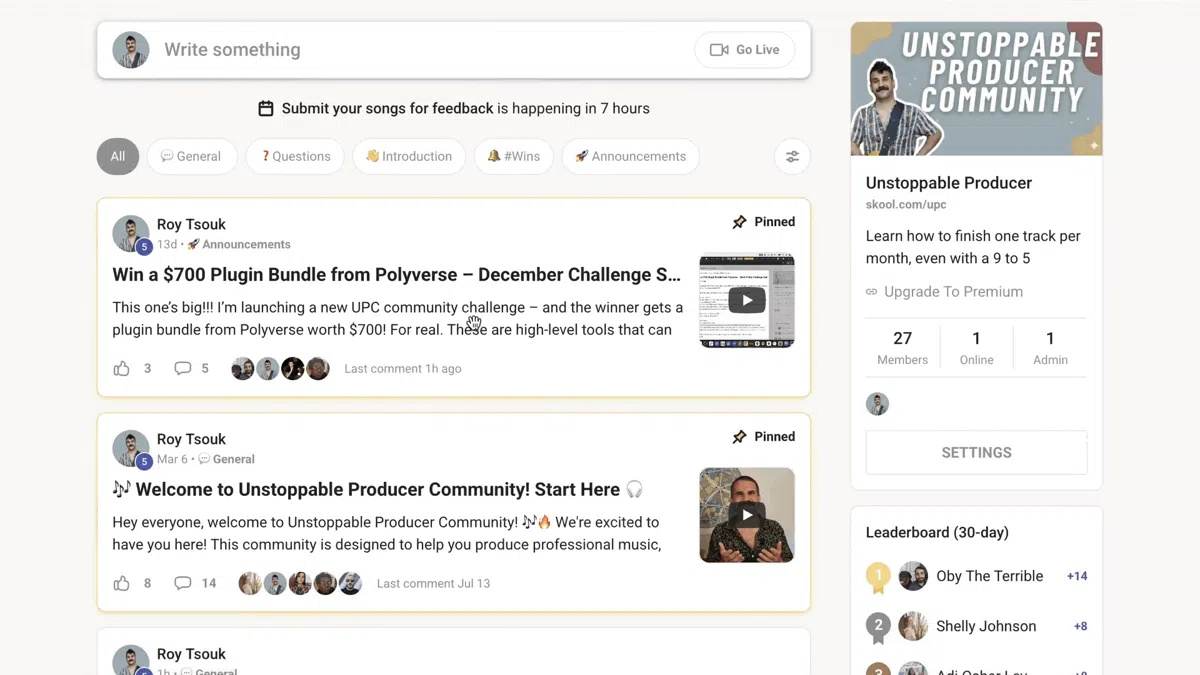The width and height of the screenshot is (1200, 675).
Task: Select the #Wins category filter
Action: [x=514, y=156]
